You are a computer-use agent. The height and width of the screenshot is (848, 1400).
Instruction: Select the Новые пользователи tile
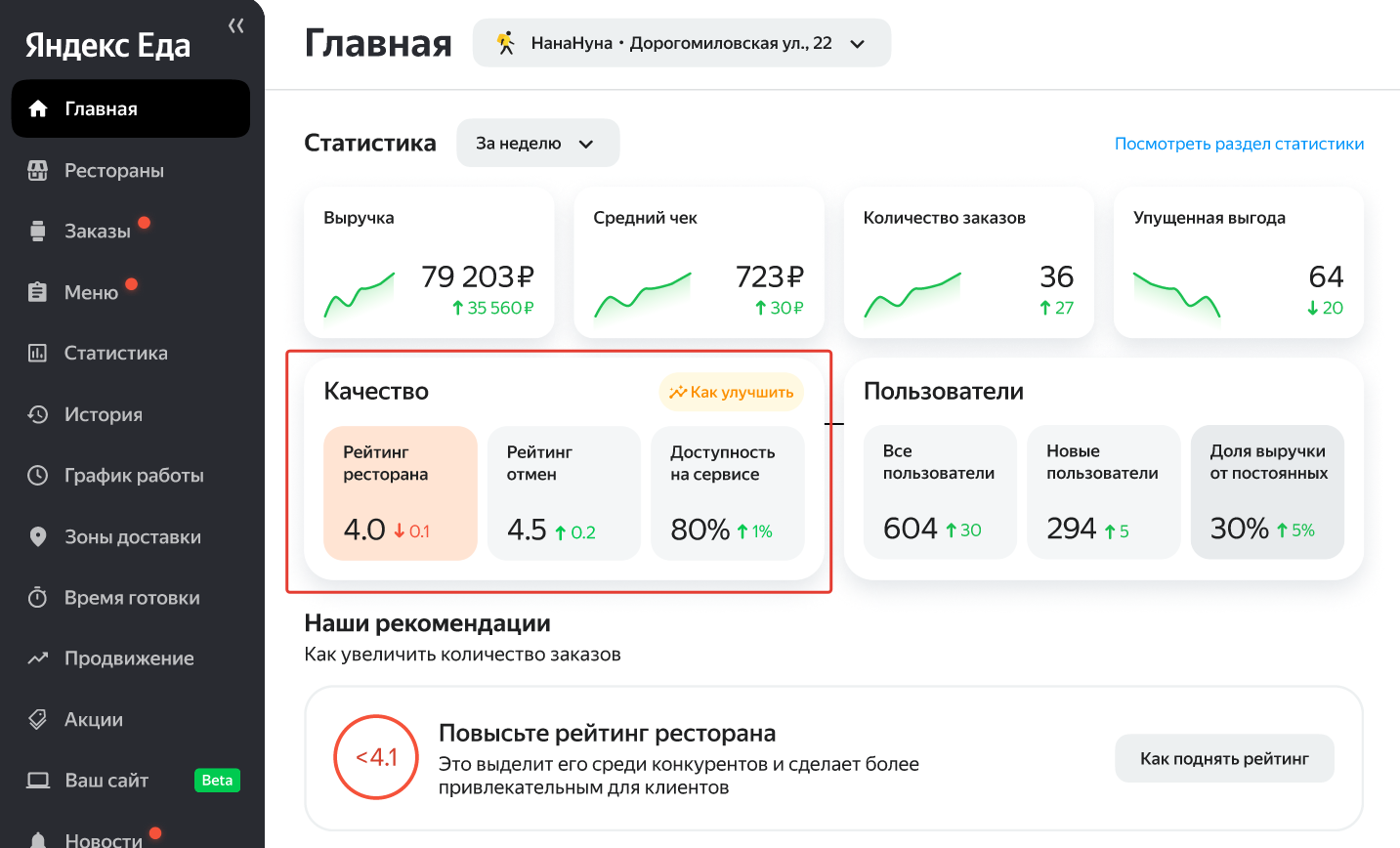[1104, 491]
